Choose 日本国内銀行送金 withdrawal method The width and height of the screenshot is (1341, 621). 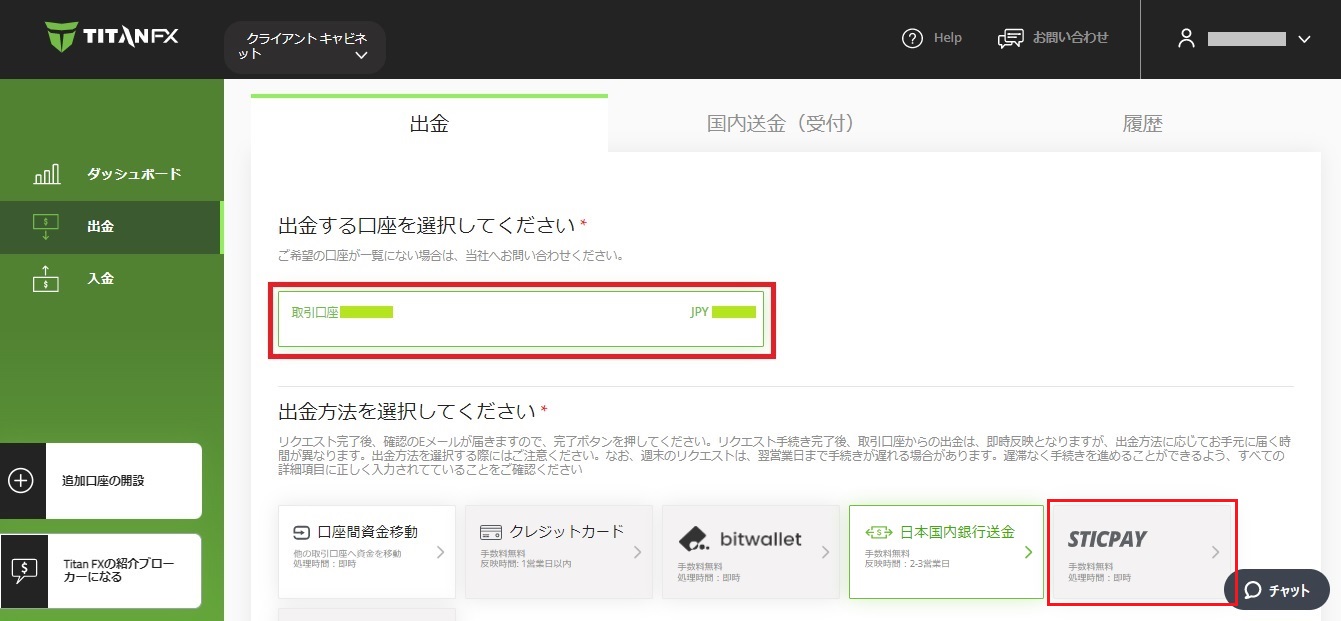click(946, 551)
